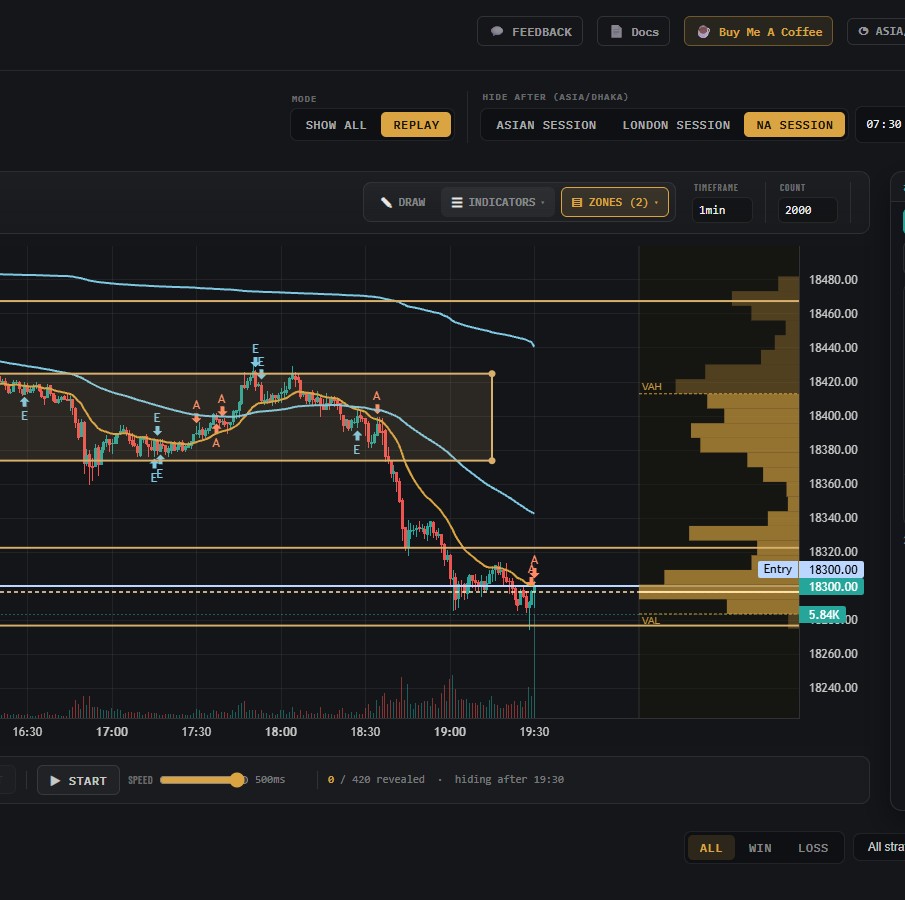Select ASIAN SESSION
The width and height of the screenshot is (905, 900).
(x=546, y=125)
